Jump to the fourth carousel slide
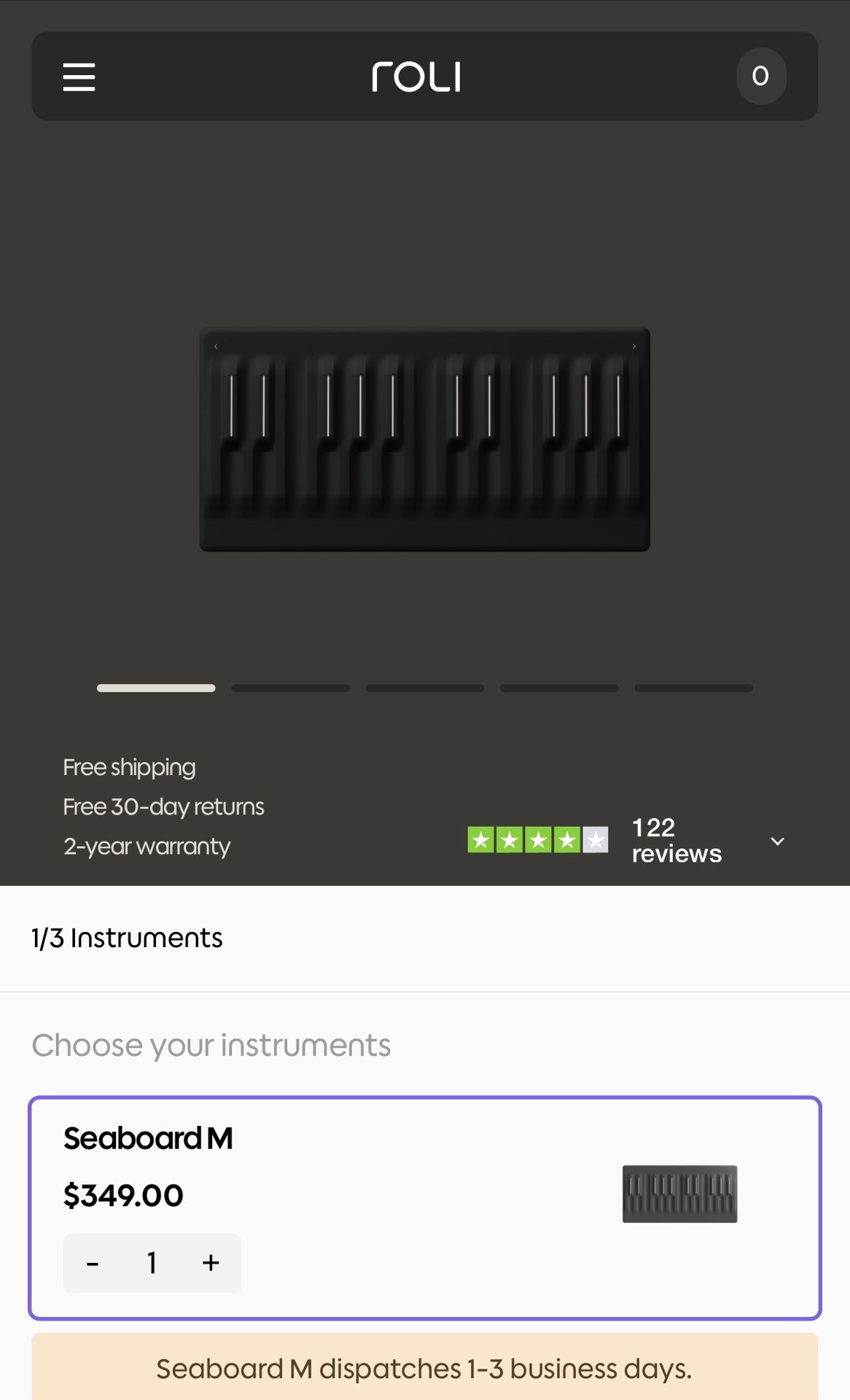The width and height of the screenshot is (850, 1400). coord(559,688)
